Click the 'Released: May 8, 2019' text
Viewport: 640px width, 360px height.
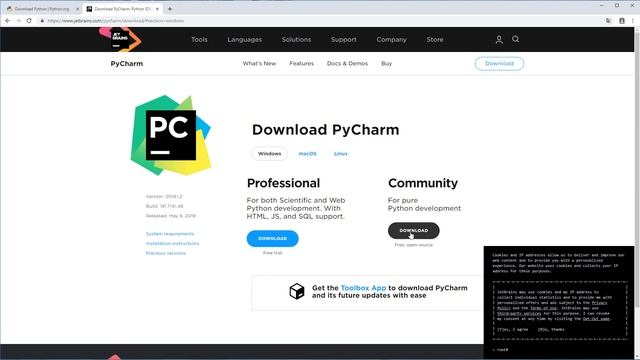coord(171,216)
